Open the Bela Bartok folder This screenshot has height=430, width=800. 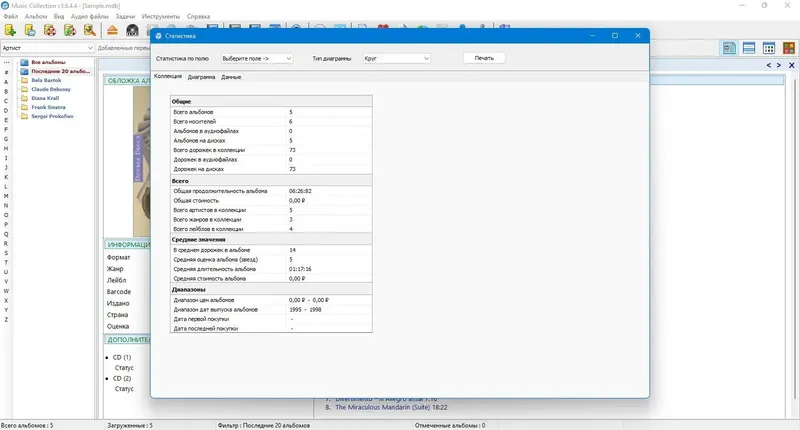pyautogui.click(x=46, y=80)
